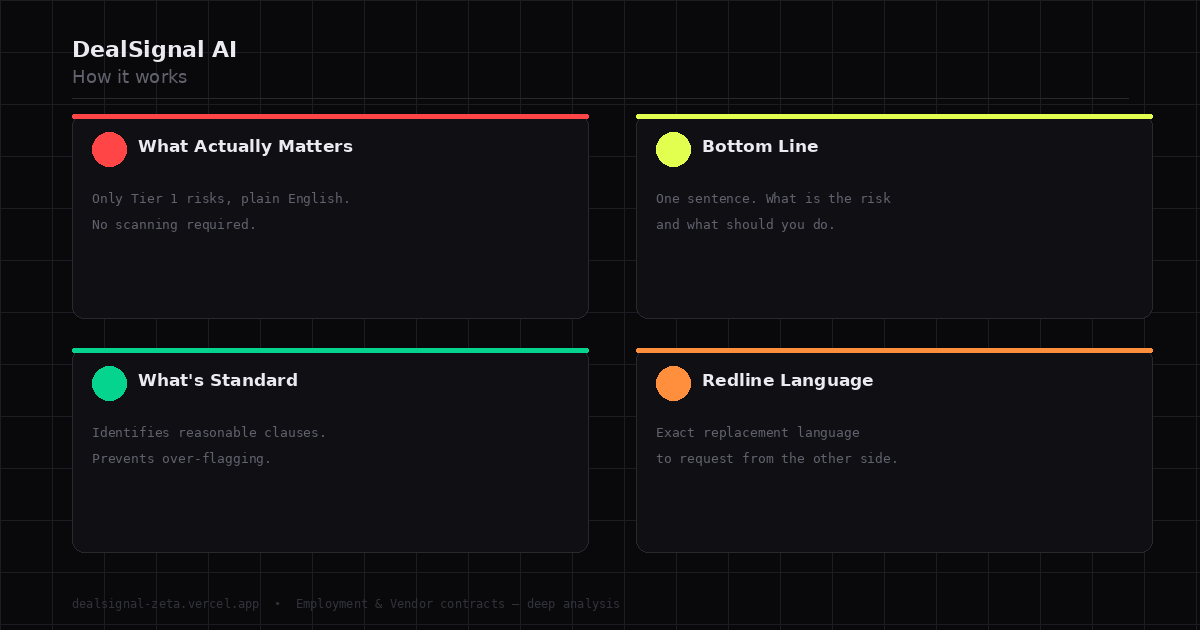The width and height of the screenshot is (1200, 630).
Task: Click the red accent bar above What Actually Matters
Action: (330, 116)
